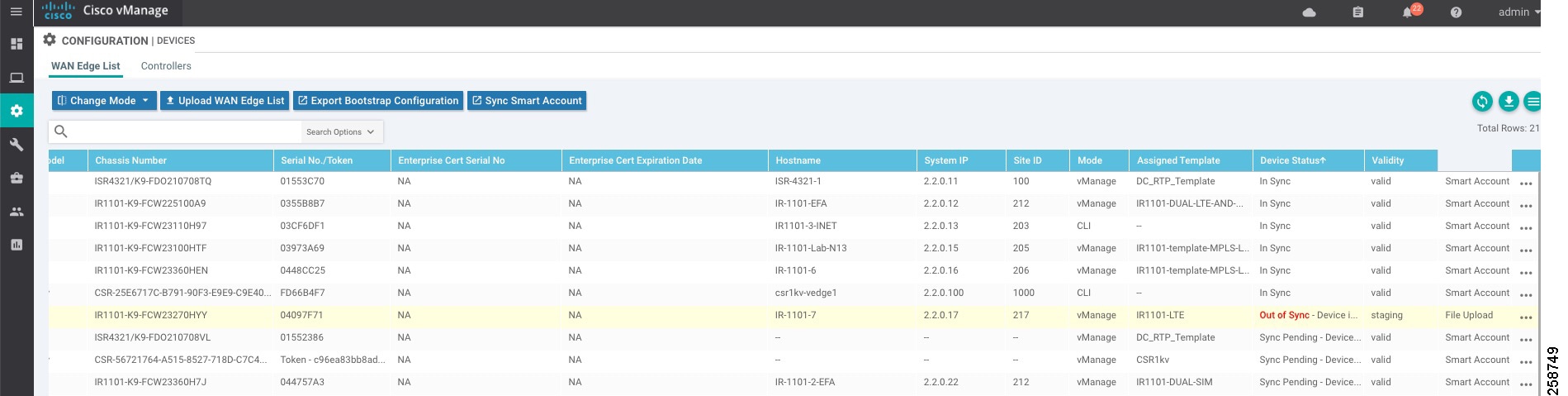Select chassis ISR4321/K9-FDO210708TQ cell
This screenshot has width=1568, height=396.
click(x=153, y=181)
